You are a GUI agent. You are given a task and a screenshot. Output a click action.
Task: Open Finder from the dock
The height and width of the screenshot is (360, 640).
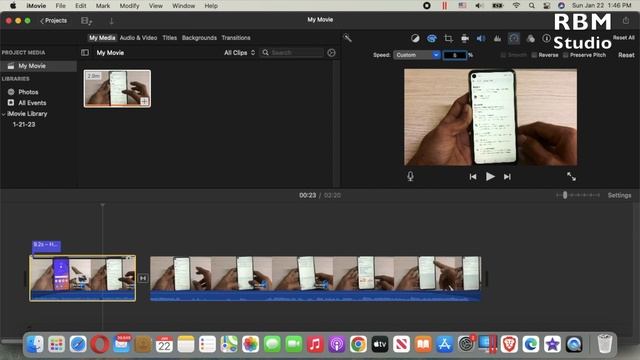coord(35,344)
